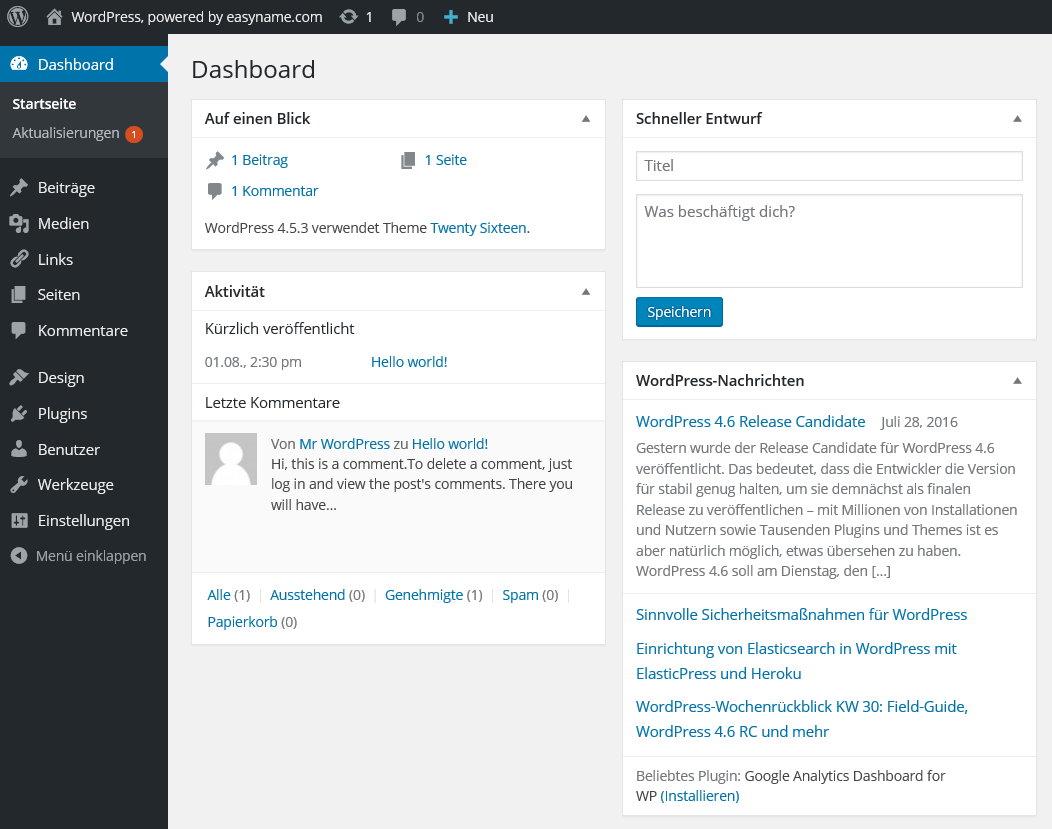Focus the Was beschäftigt dich? text area
This screenshot has height=829, width=1052.
pyautogui.click(x=829, y=241)
